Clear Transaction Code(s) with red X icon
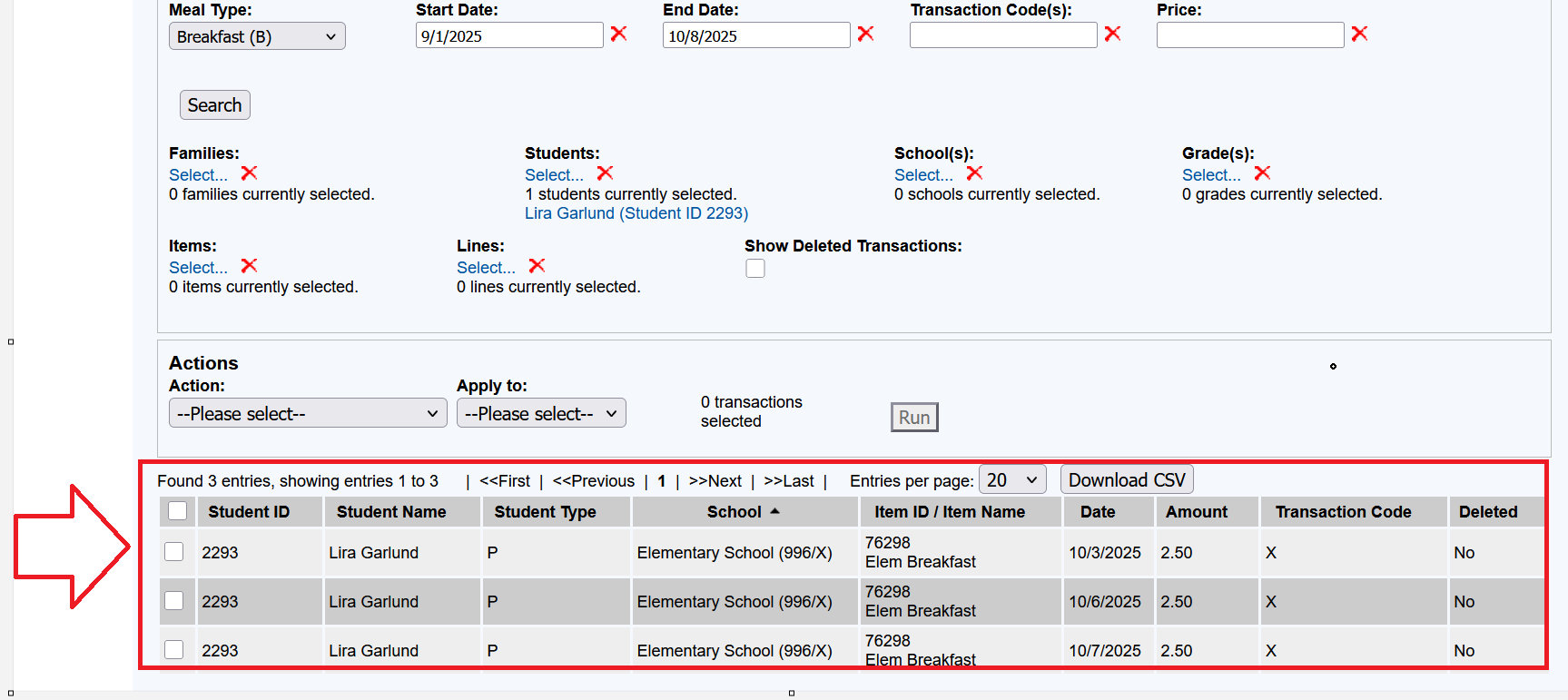The width and height of the screenshot is (1568, 700). (1113, 34)
